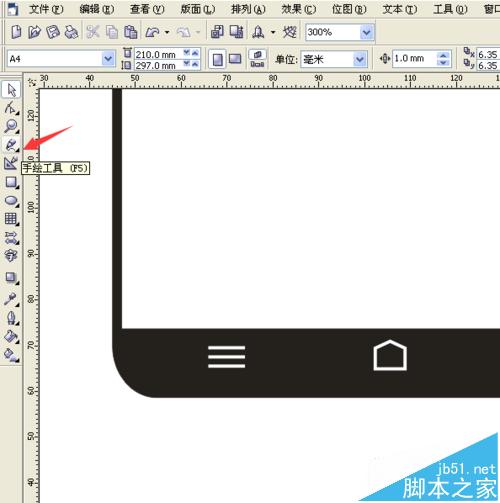Select the Ellipse tool
500x503 pixels.
[x=11, y=201]
